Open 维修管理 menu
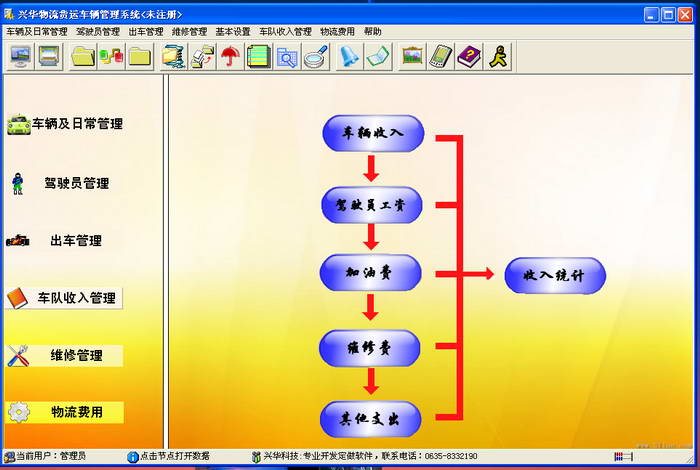The image size is (700, 470). tap(189, 32)
